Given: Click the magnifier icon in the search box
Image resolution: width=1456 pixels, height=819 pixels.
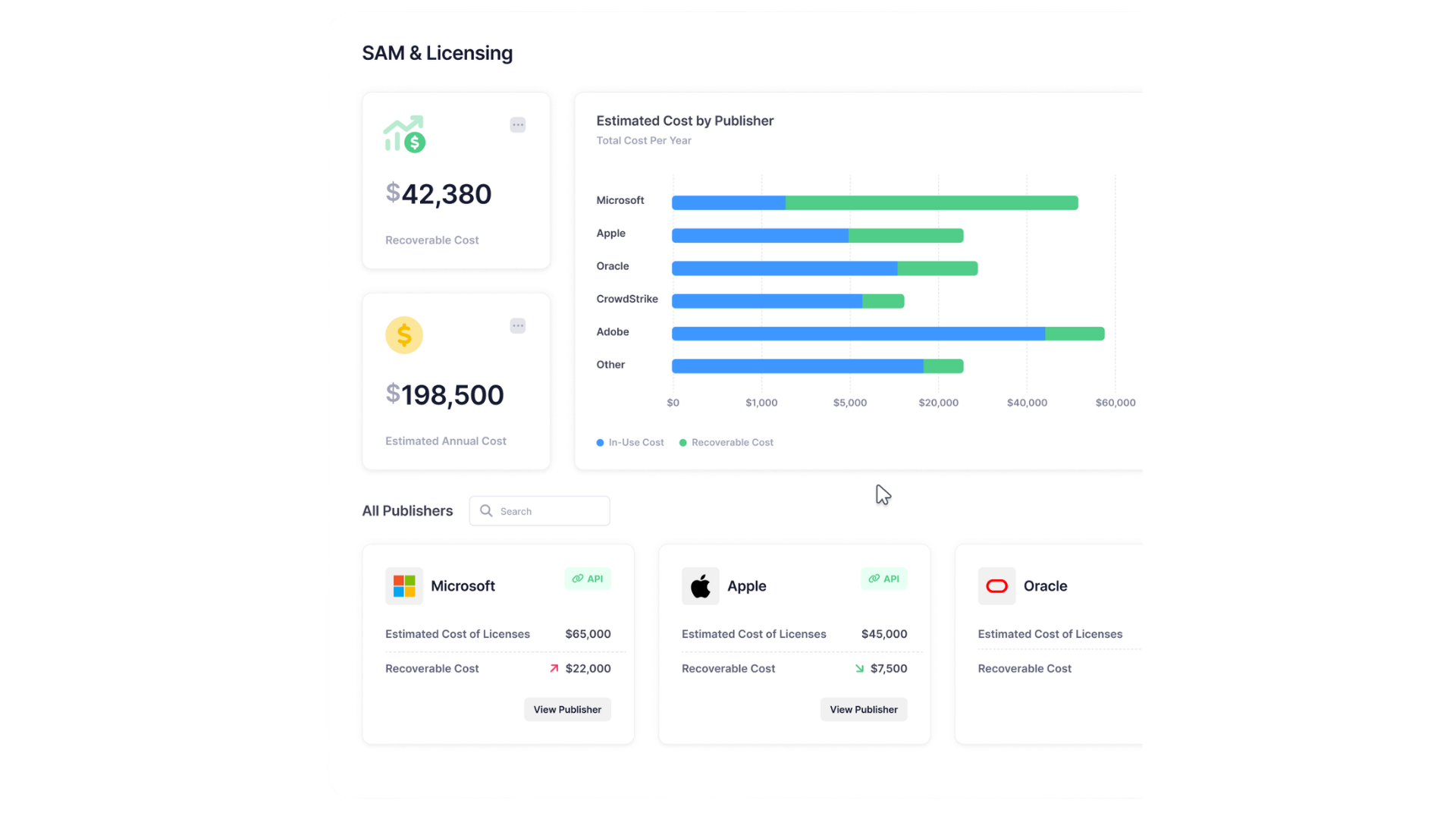Looking at the screenshot, I should click(486, 510).
